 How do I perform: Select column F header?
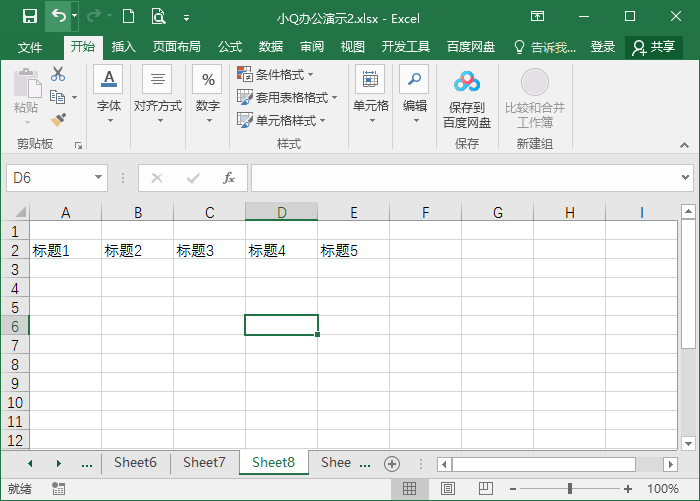coord(425,212)
